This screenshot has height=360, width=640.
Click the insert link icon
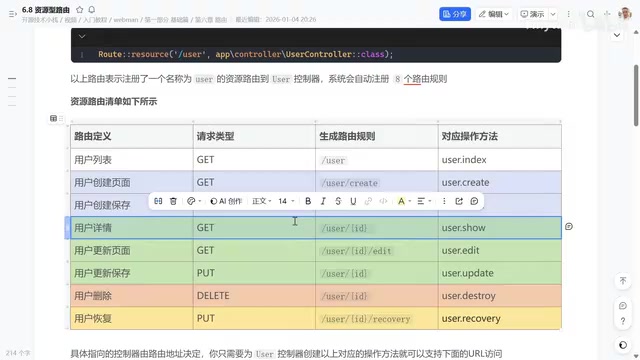(x=368, y=201)
